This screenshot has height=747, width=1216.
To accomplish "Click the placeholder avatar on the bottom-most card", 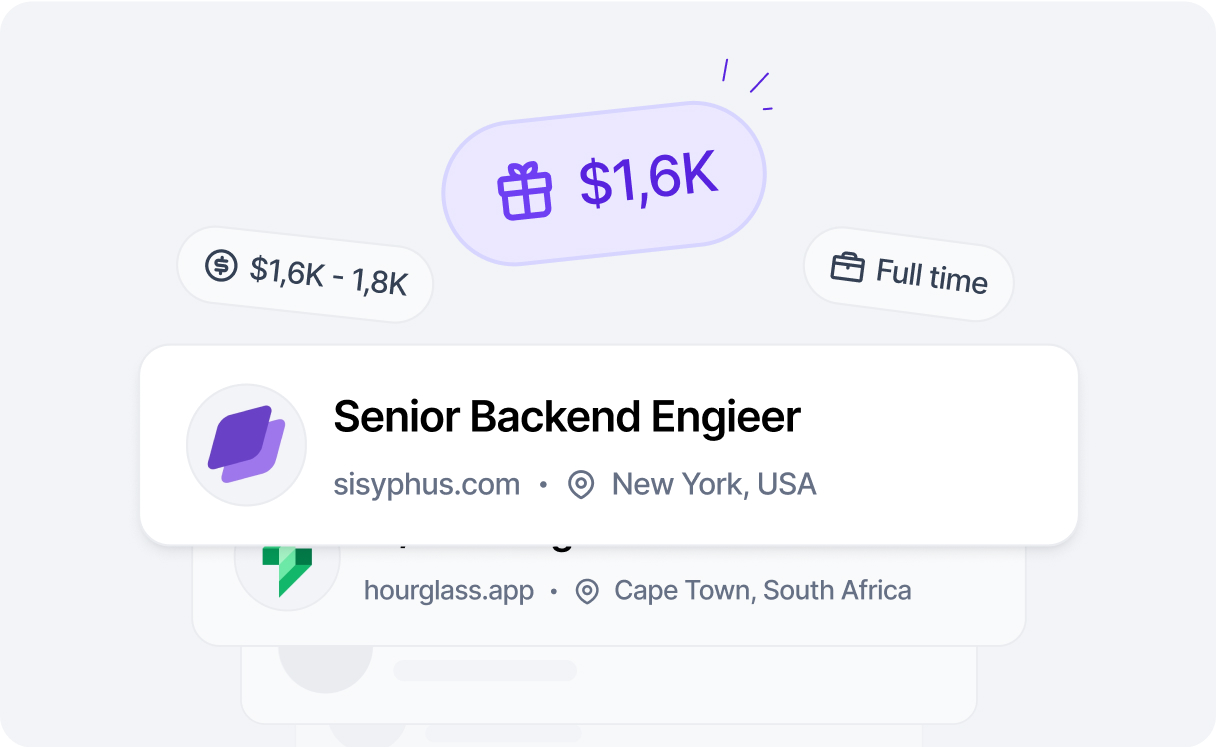I will pyautogui.click(x=368, y=734).
